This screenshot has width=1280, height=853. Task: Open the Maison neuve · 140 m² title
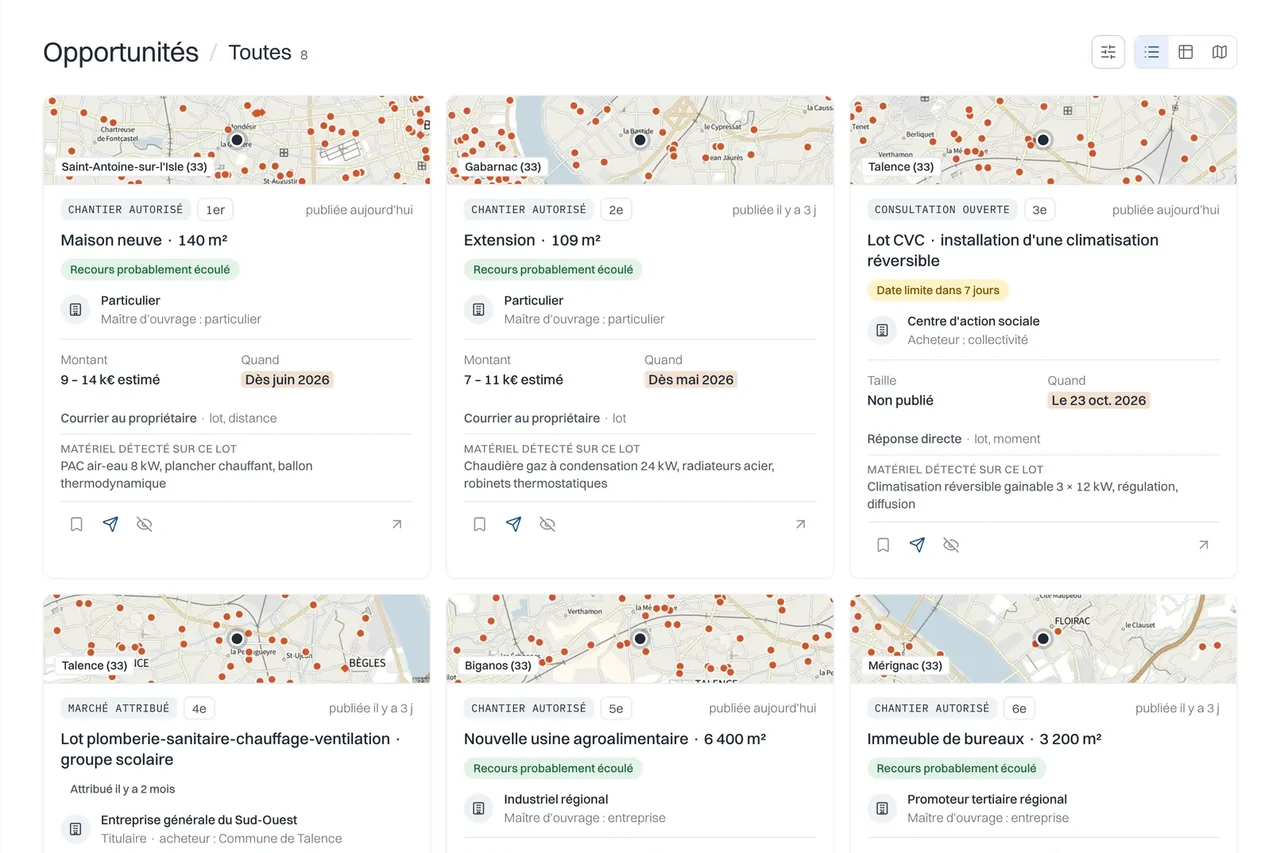(144, 240)
